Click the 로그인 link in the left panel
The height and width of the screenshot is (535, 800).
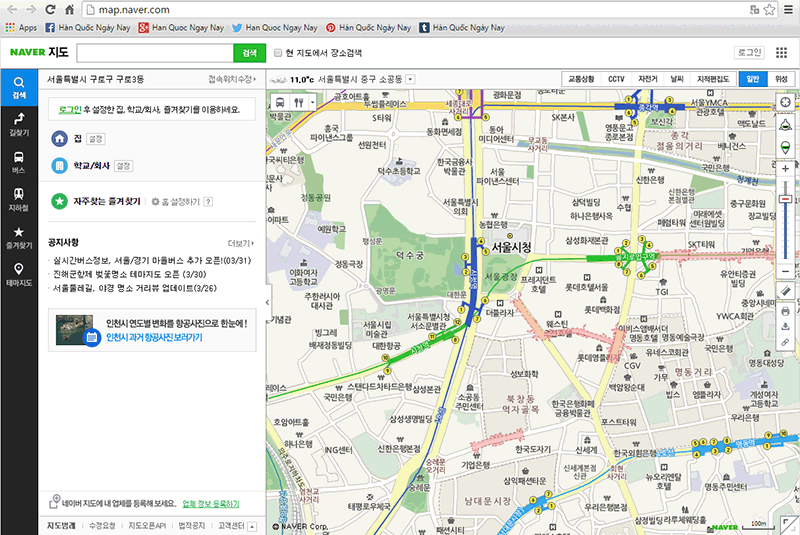click(x=69, y=107)
